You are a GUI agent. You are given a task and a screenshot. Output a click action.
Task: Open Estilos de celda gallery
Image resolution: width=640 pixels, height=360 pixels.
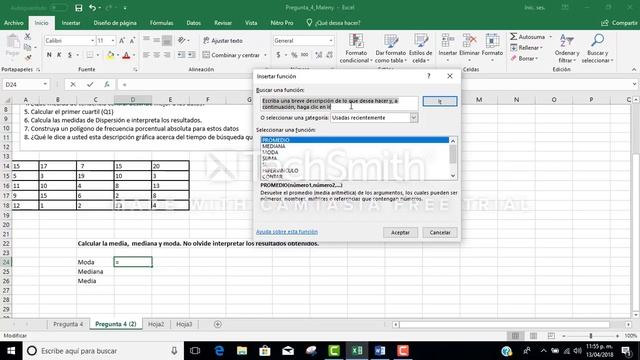coord(420,48)
